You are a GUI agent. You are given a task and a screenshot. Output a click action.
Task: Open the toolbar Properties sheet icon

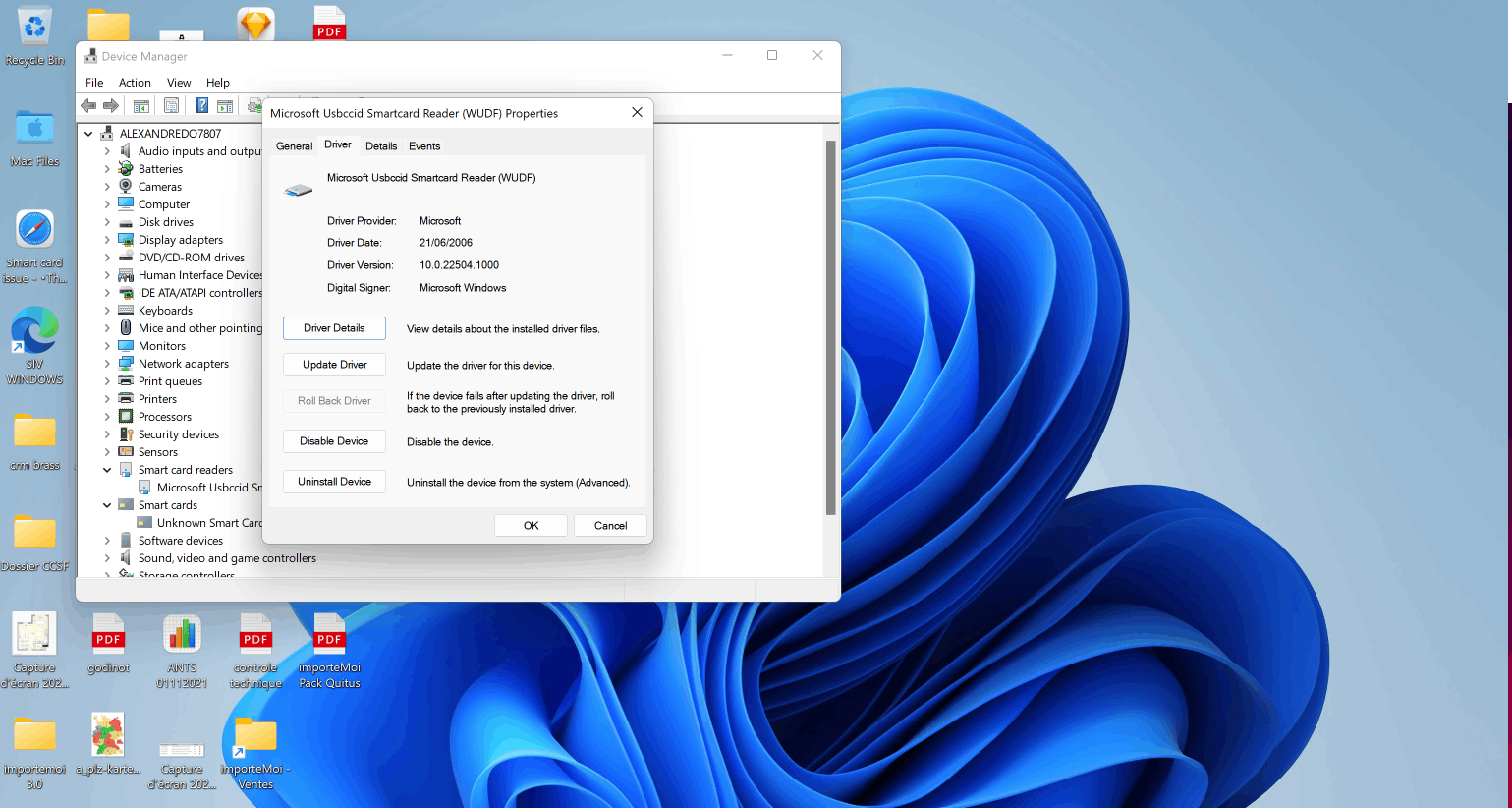(171, 106)
